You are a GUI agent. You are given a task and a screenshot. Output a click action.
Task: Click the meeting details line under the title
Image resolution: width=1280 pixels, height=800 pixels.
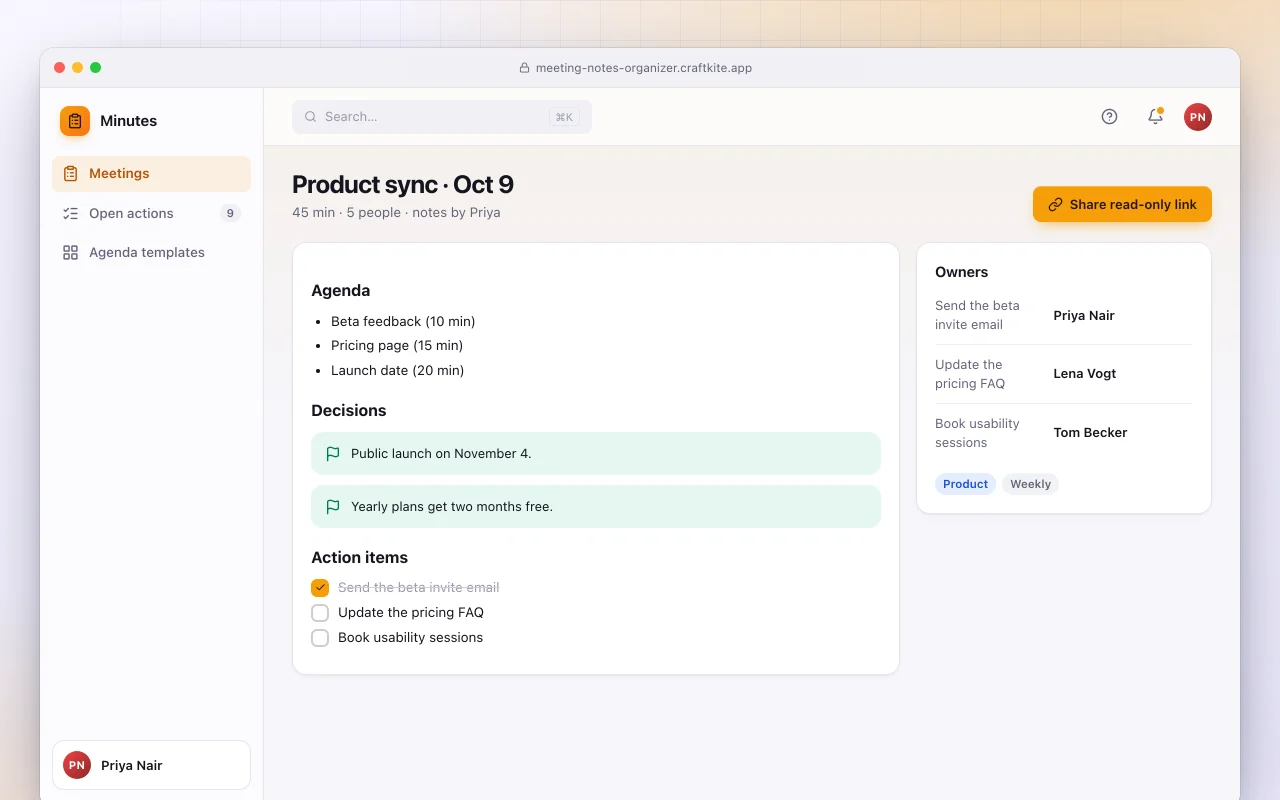[x=396, y=213]
